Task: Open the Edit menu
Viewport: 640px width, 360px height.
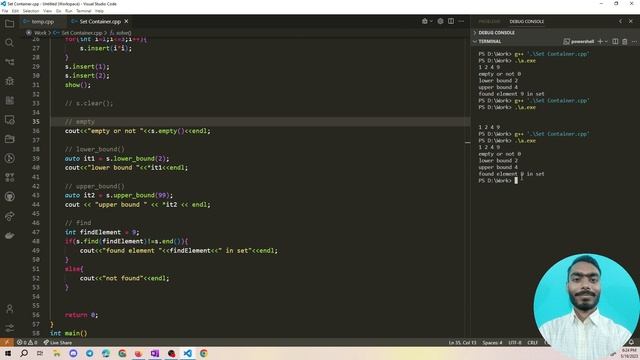Action: pyautogui.click(x=15, y=11)
